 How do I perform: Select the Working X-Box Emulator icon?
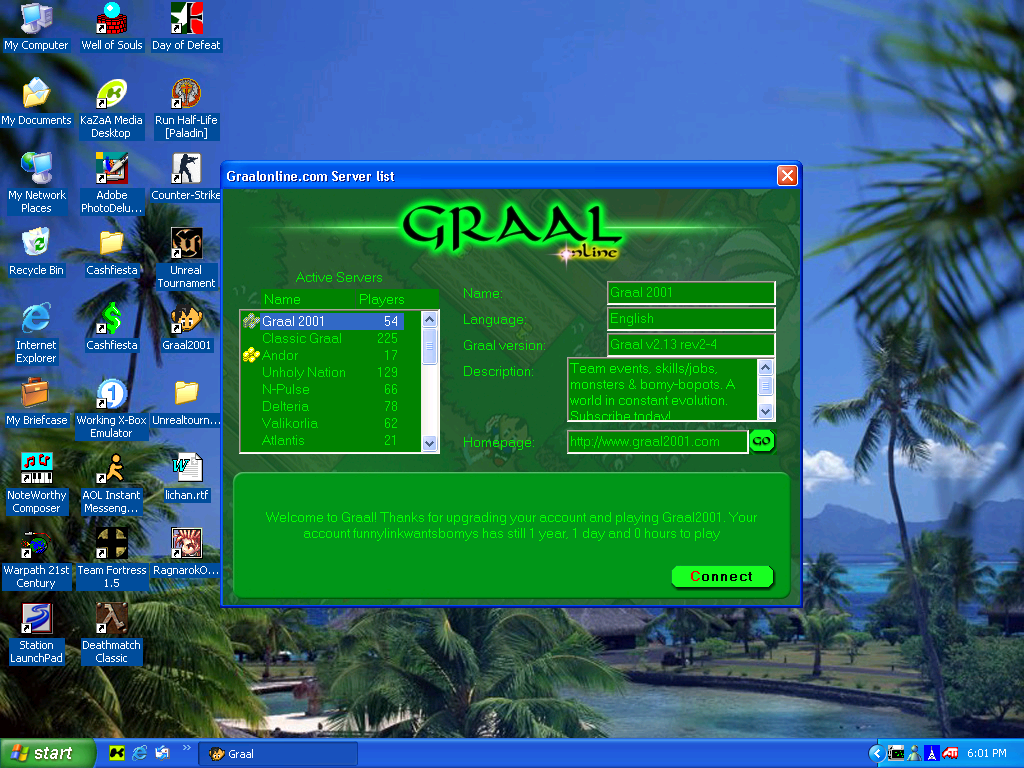point(111,409)
